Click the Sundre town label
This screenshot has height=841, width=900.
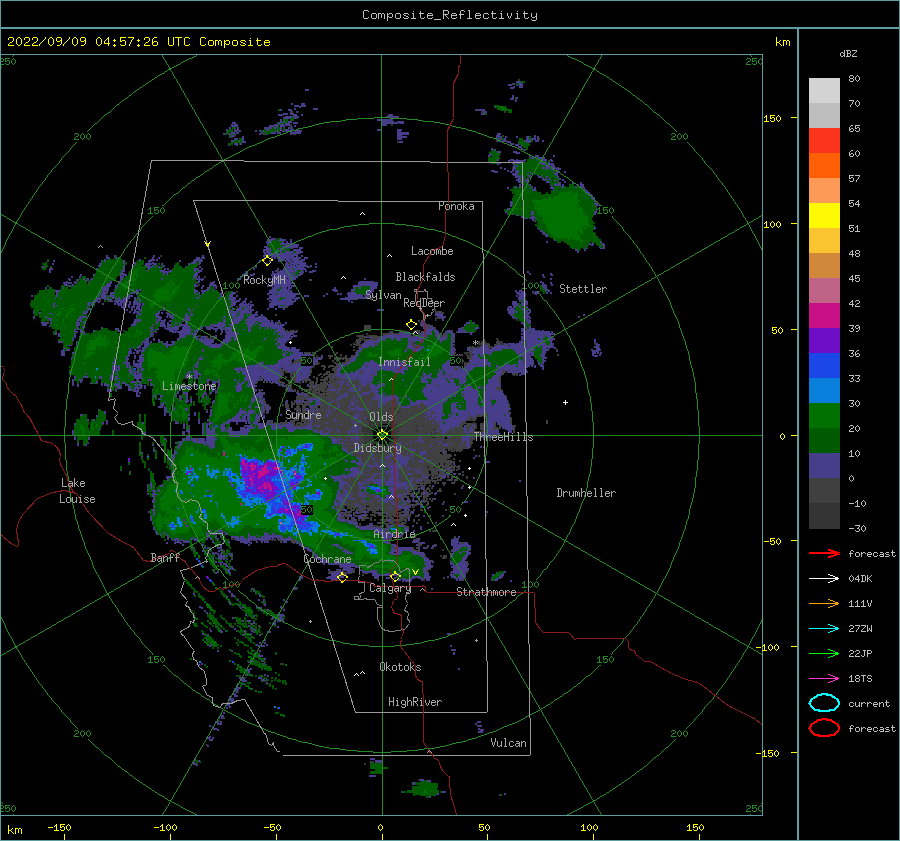[x=303, y=415]
